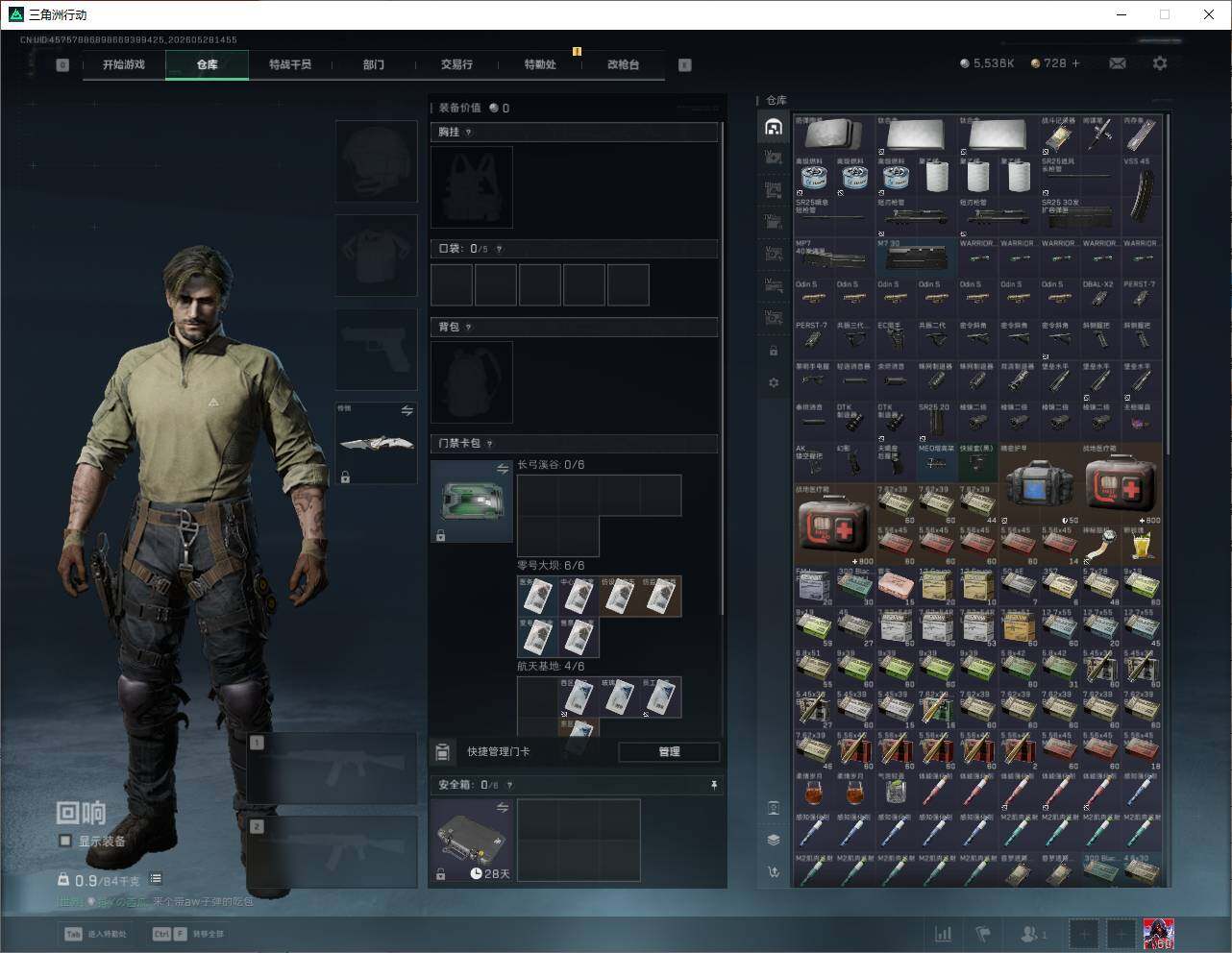Select the main warehouse icon in 仓库 sidebar
1232x953 pixels.
pyautogui.click(x=774, y=127)
